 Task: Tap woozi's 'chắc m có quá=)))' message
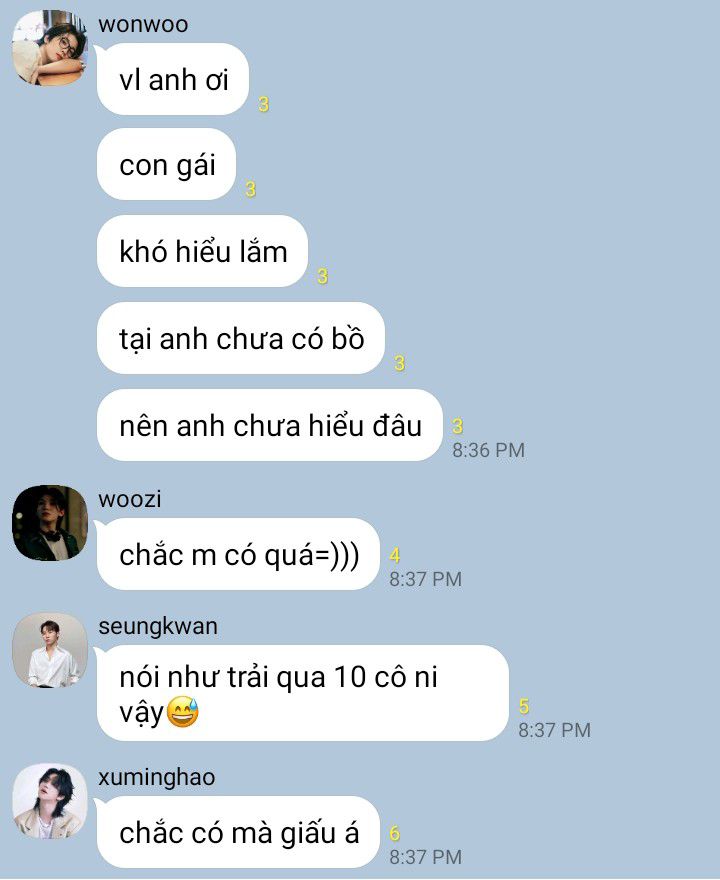[x=239, y=554]
